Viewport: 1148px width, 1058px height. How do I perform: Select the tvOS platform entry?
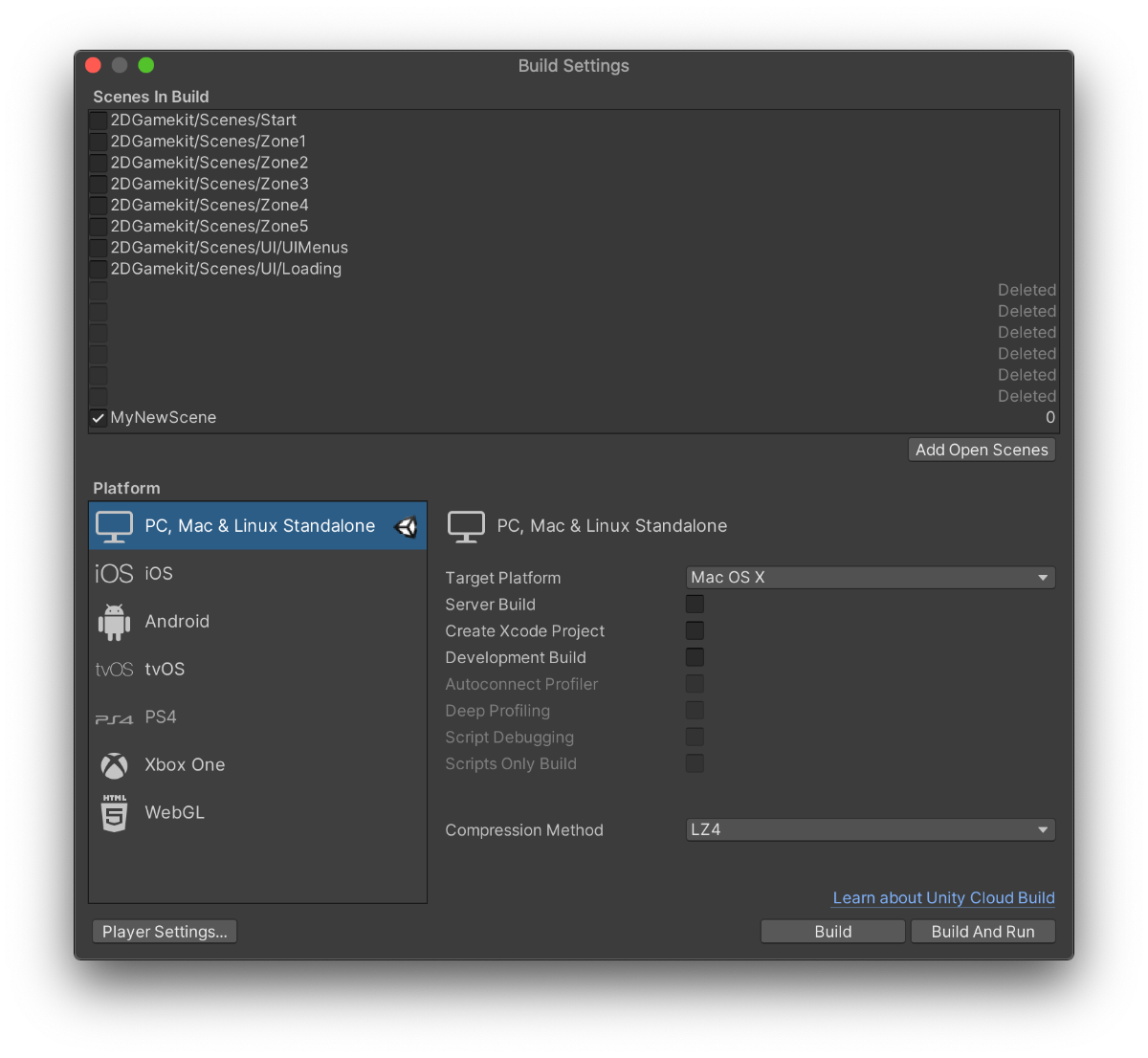(x=257, y=669)
